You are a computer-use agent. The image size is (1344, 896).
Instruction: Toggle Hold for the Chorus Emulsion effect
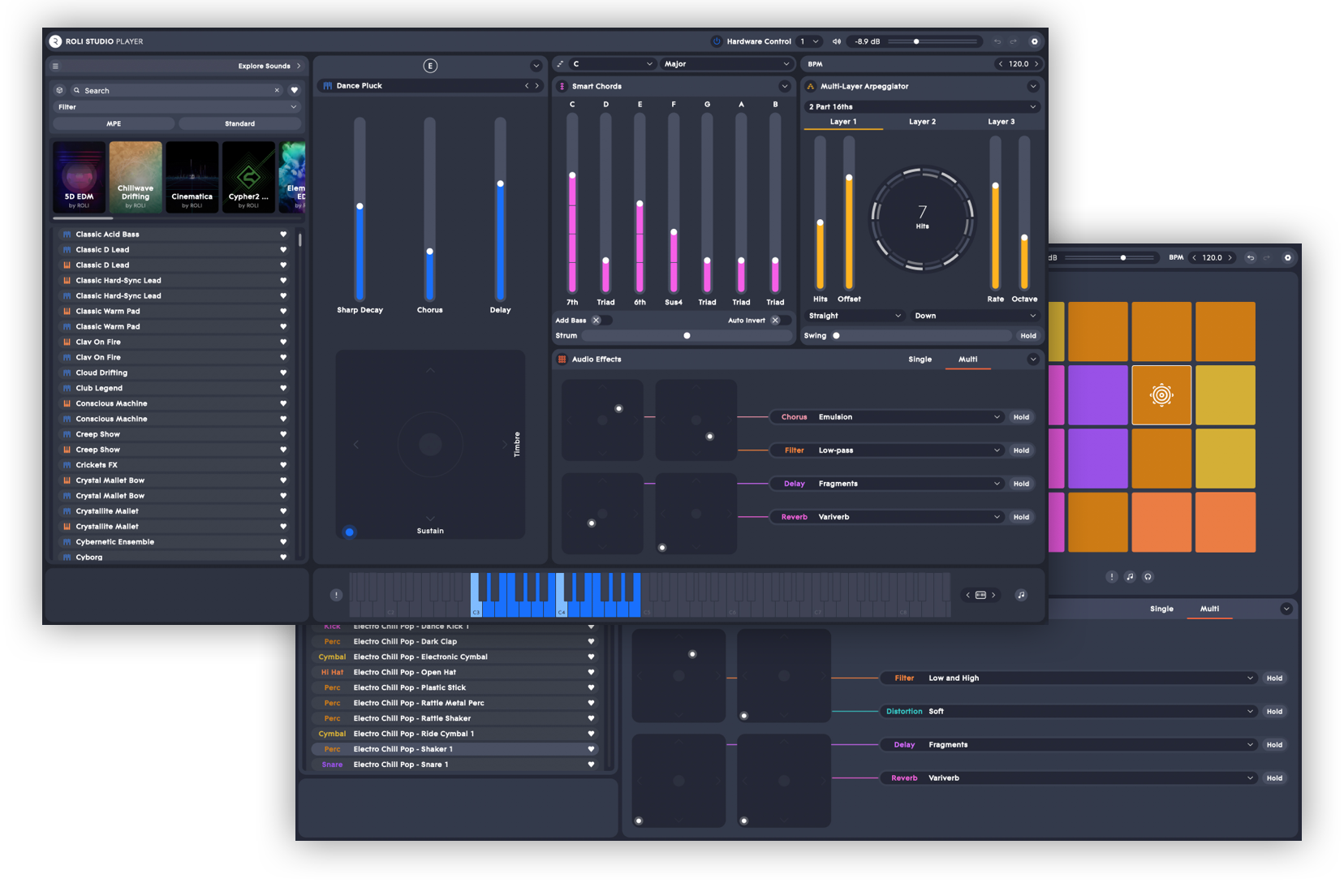click(1021, 417)
